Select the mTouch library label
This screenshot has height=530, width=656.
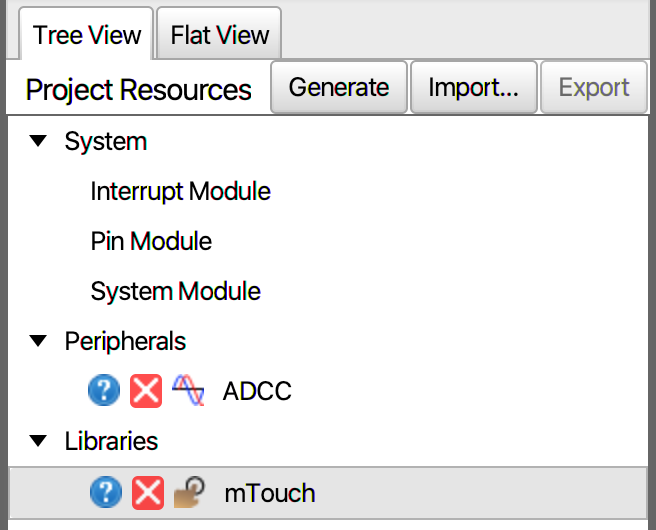click(269, 493)
